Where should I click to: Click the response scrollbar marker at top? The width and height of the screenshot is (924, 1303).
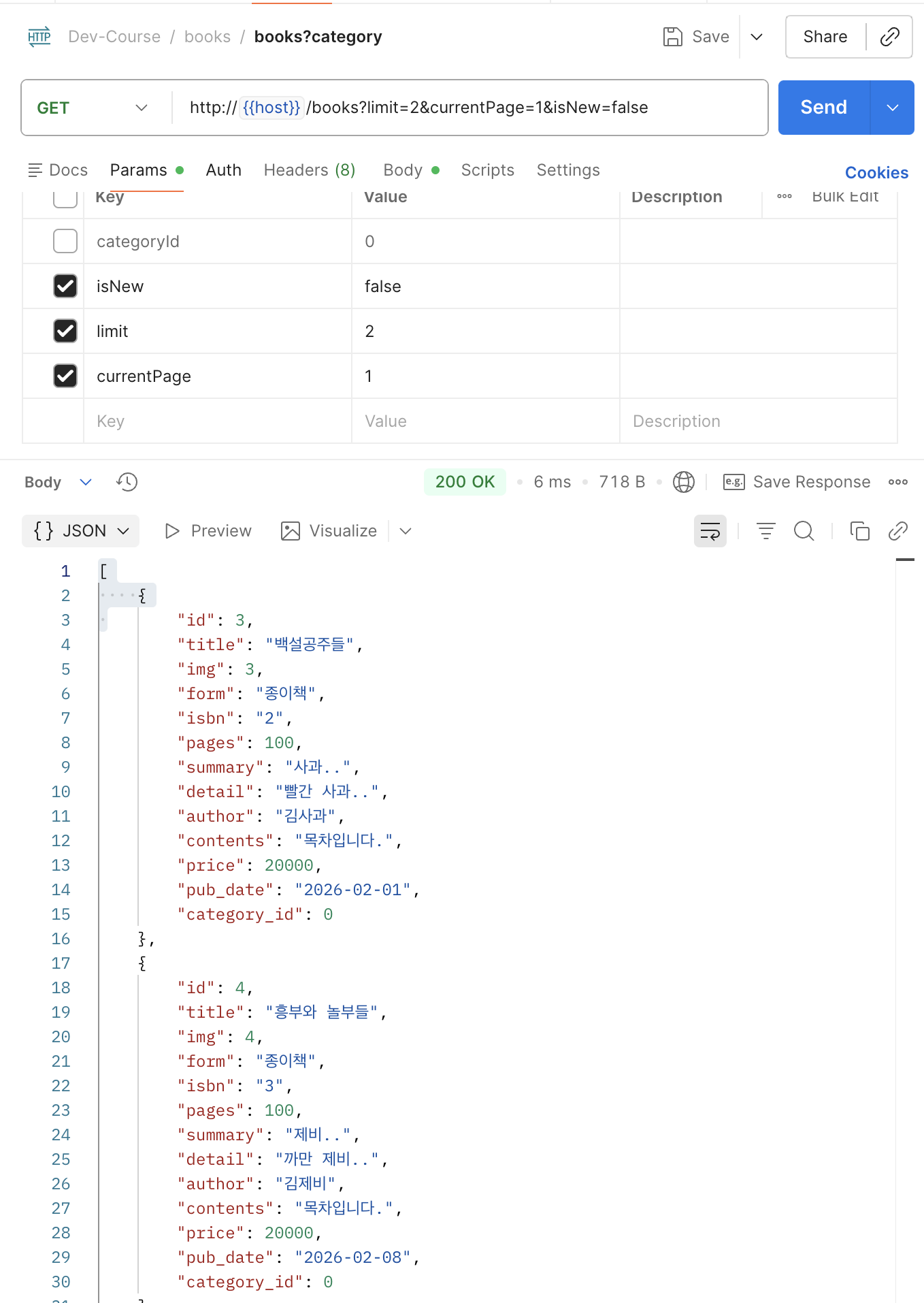click(x=905, y=560)
